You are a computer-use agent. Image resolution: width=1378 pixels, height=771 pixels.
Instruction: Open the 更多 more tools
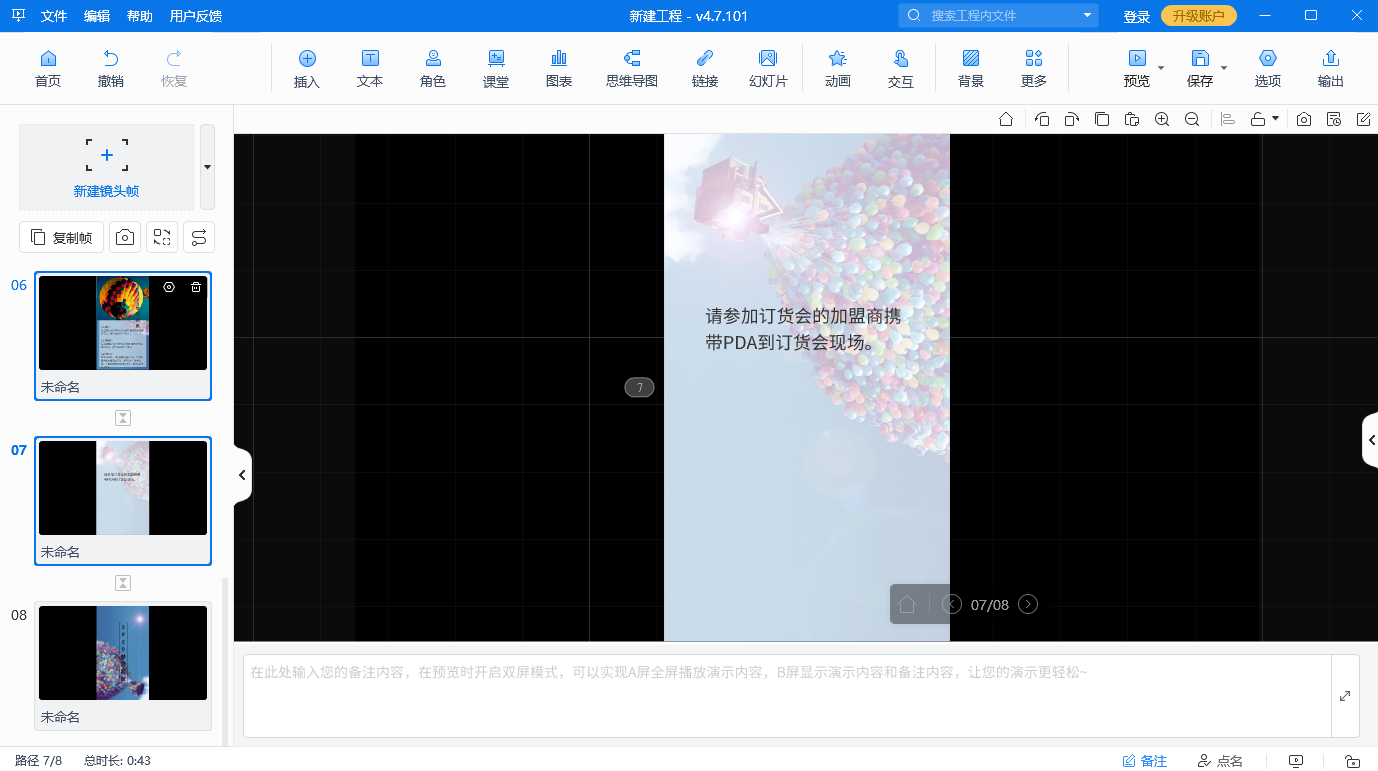[x=1034, y=68]
